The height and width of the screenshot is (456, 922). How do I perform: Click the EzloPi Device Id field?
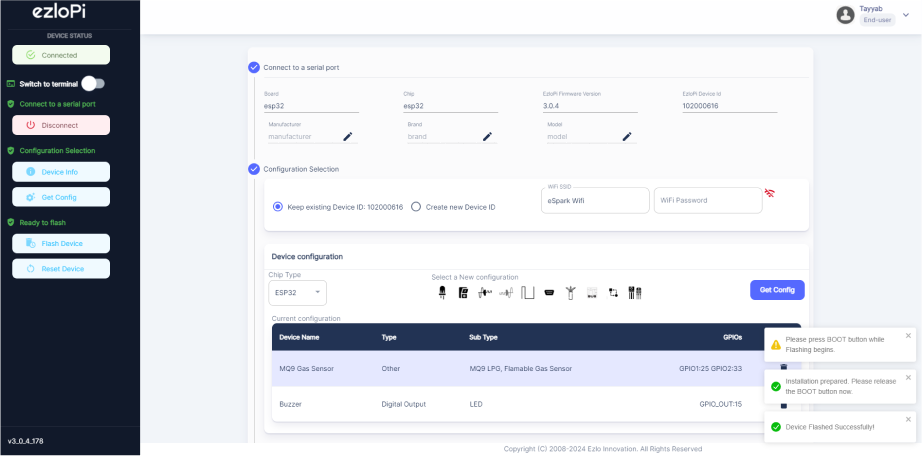[x=730, y=106]
